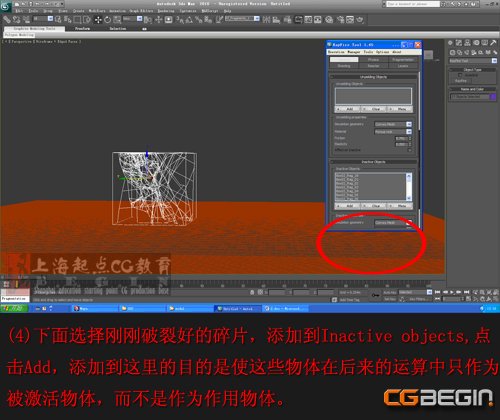This screenshot has width=500, height=420.
Task: Switch to the Display command panel tab
Action: click(485, 43)
